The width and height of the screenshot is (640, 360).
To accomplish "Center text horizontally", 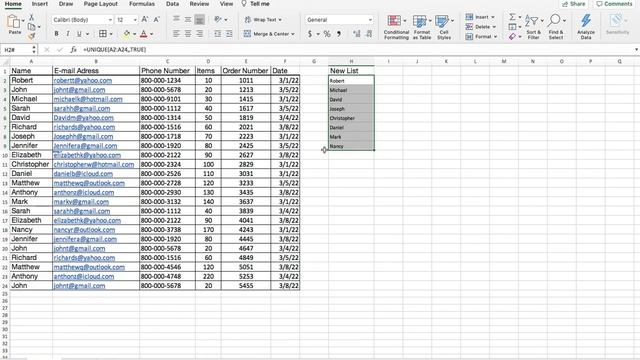I will pos(188,34).
